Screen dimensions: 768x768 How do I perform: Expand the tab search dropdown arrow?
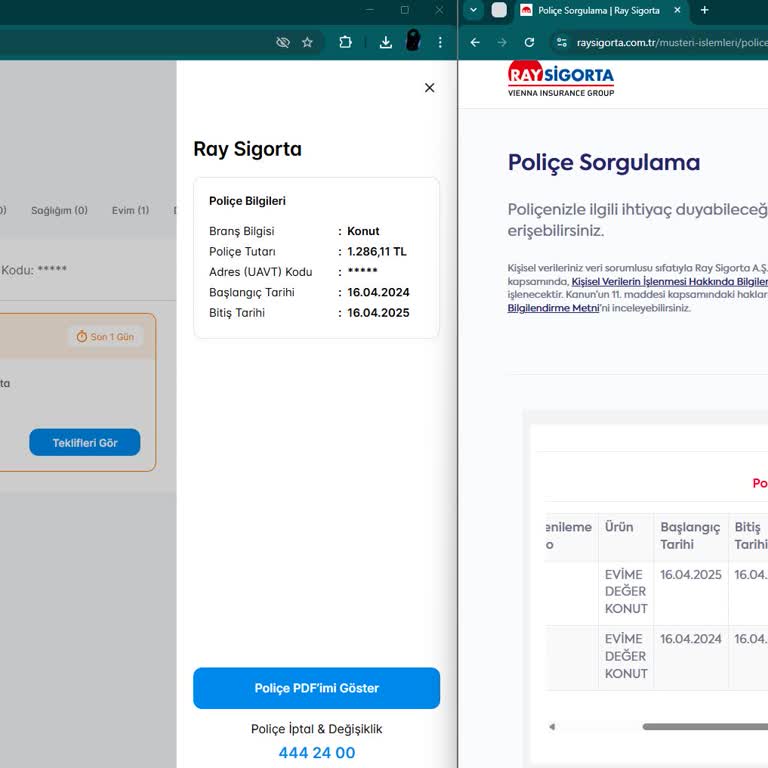coord(474,10)
